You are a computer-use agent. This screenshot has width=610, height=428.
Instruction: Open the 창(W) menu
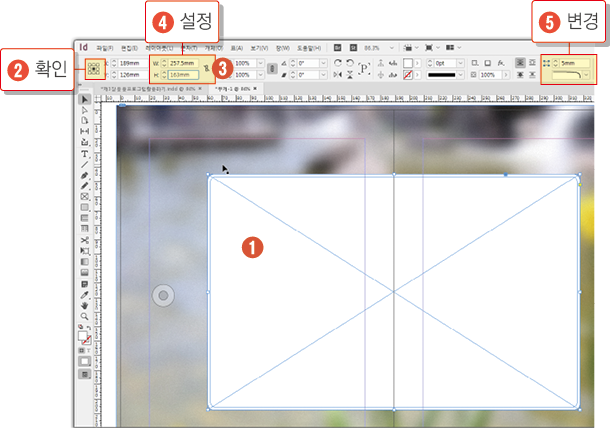click(x=283, y=48)
